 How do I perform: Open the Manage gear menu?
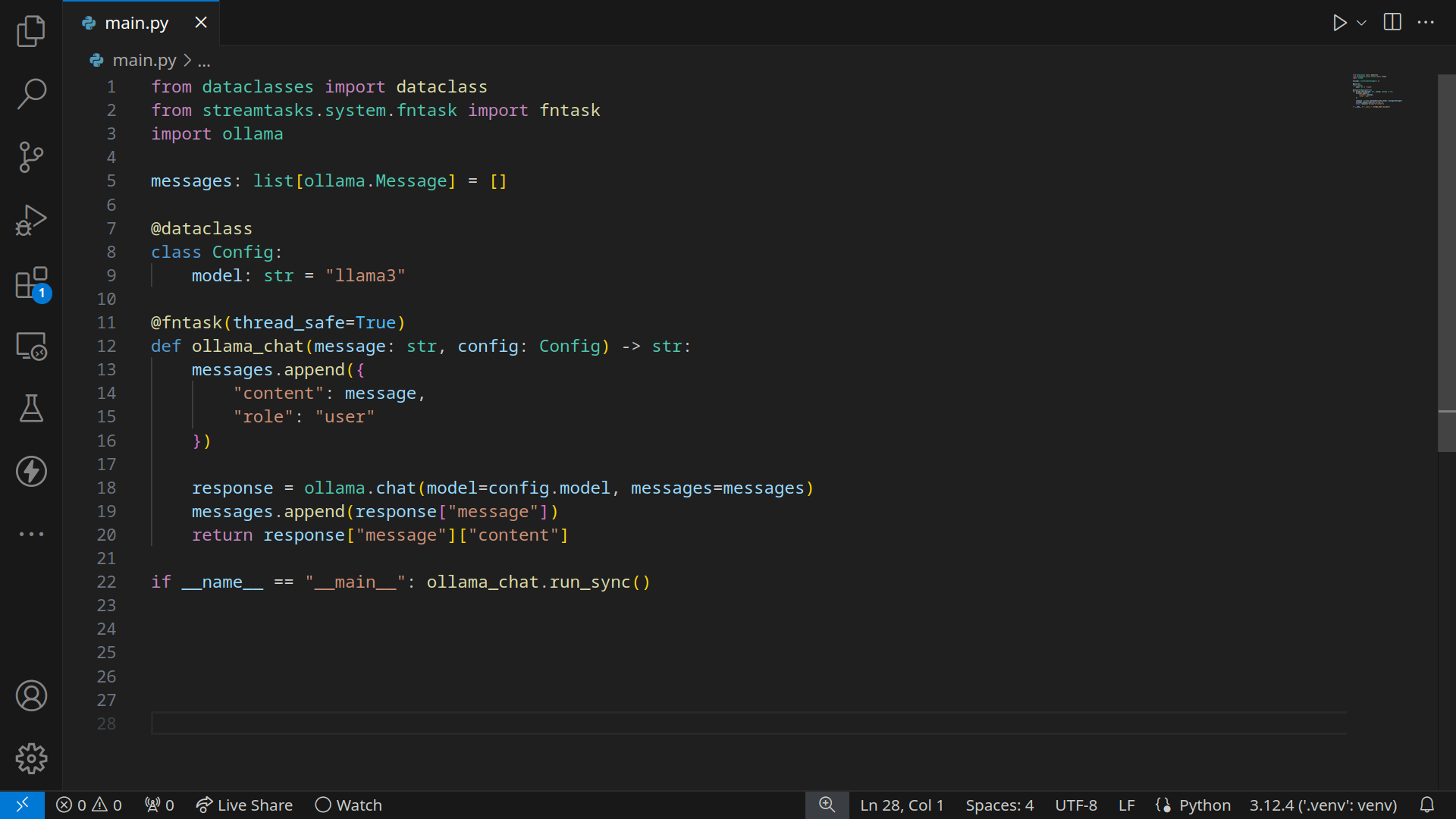point(31,758)
